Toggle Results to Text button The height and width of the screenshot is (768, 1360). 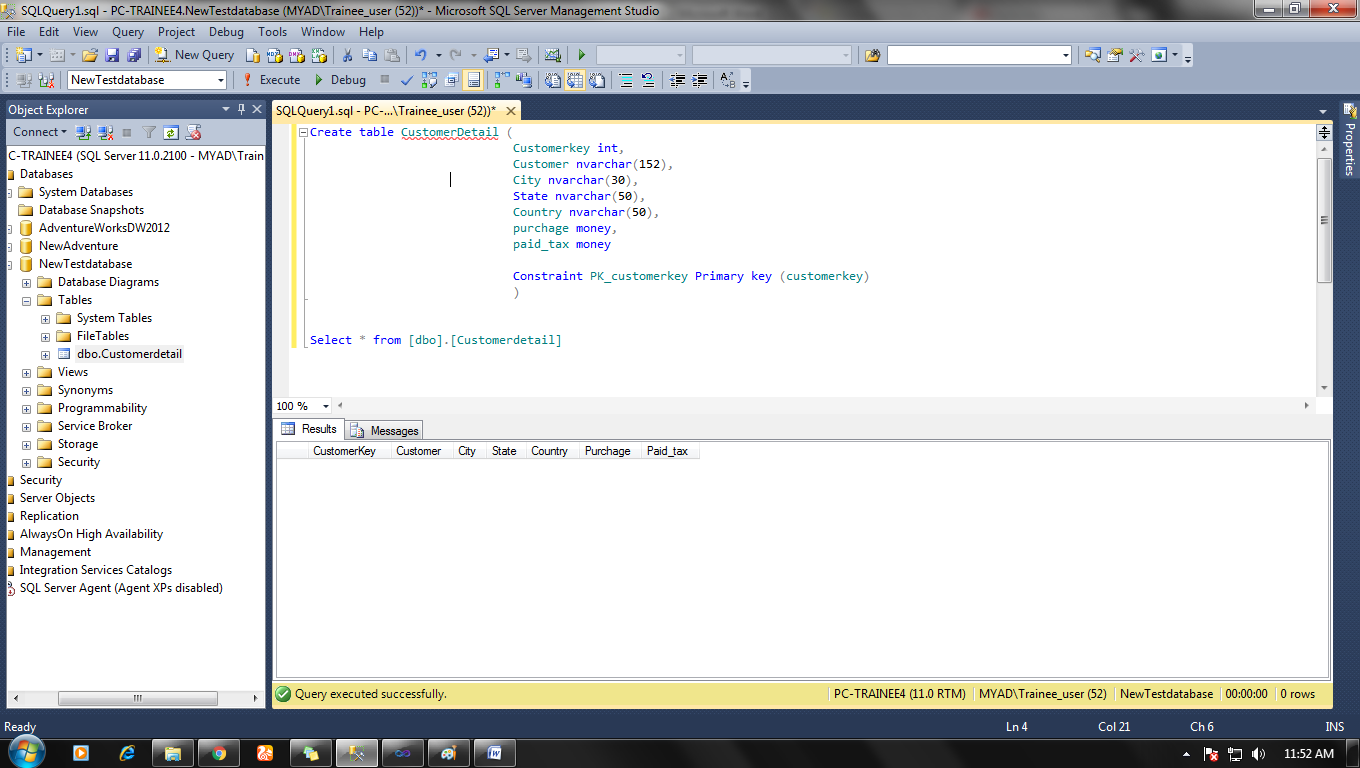(552, 79)
